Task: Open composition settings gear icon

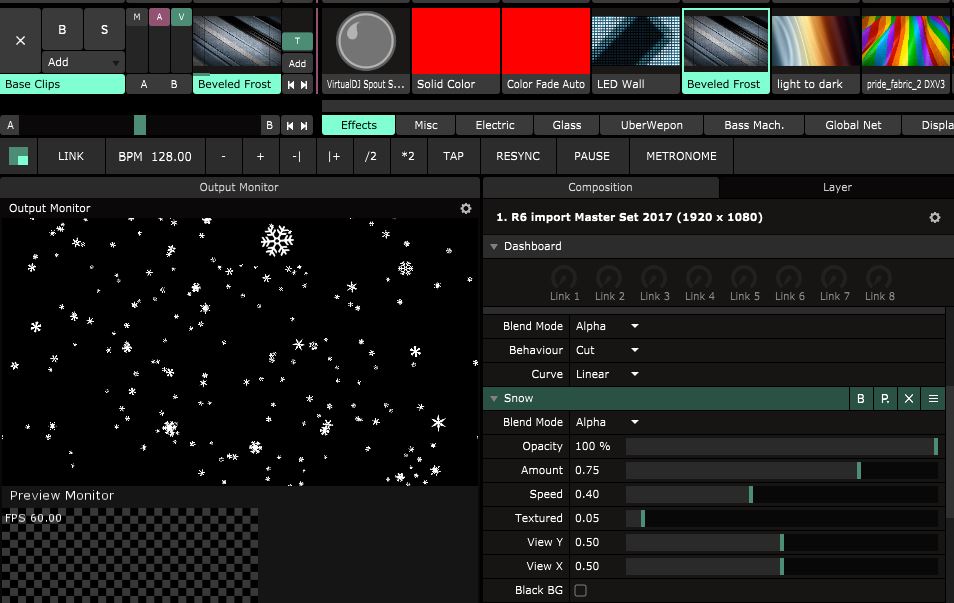Action: click(x=934, y=218)
